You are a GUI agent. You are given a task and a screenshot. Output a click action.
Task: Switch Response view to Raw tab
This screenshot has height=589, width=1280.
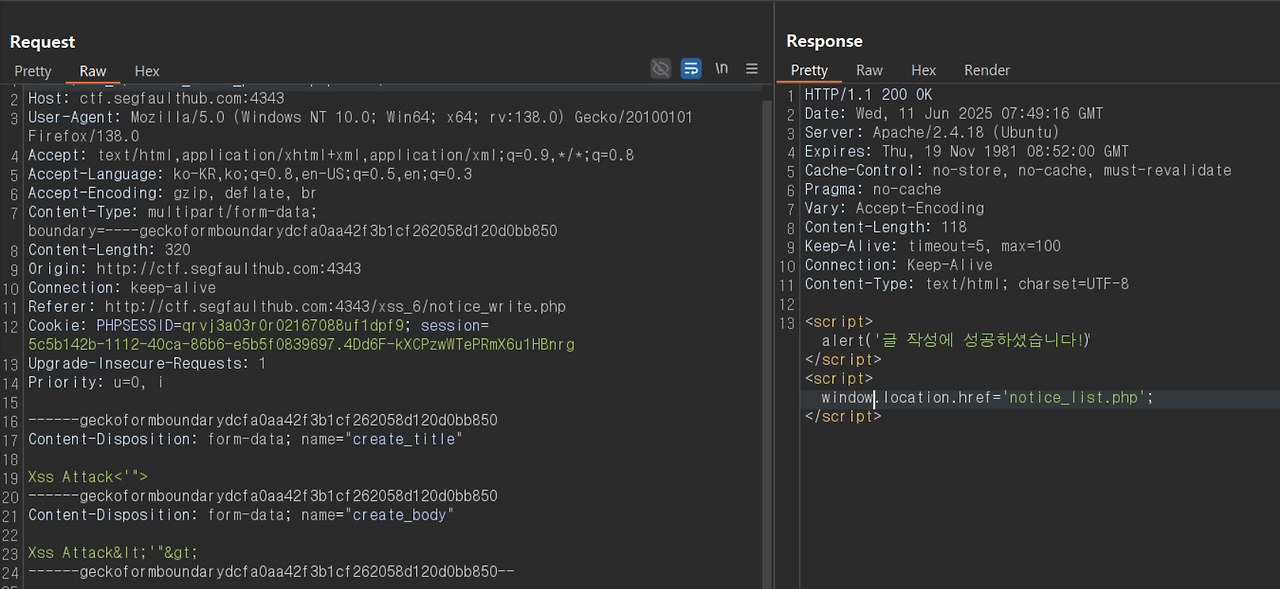pyautogui.click(x=869, y=70)
